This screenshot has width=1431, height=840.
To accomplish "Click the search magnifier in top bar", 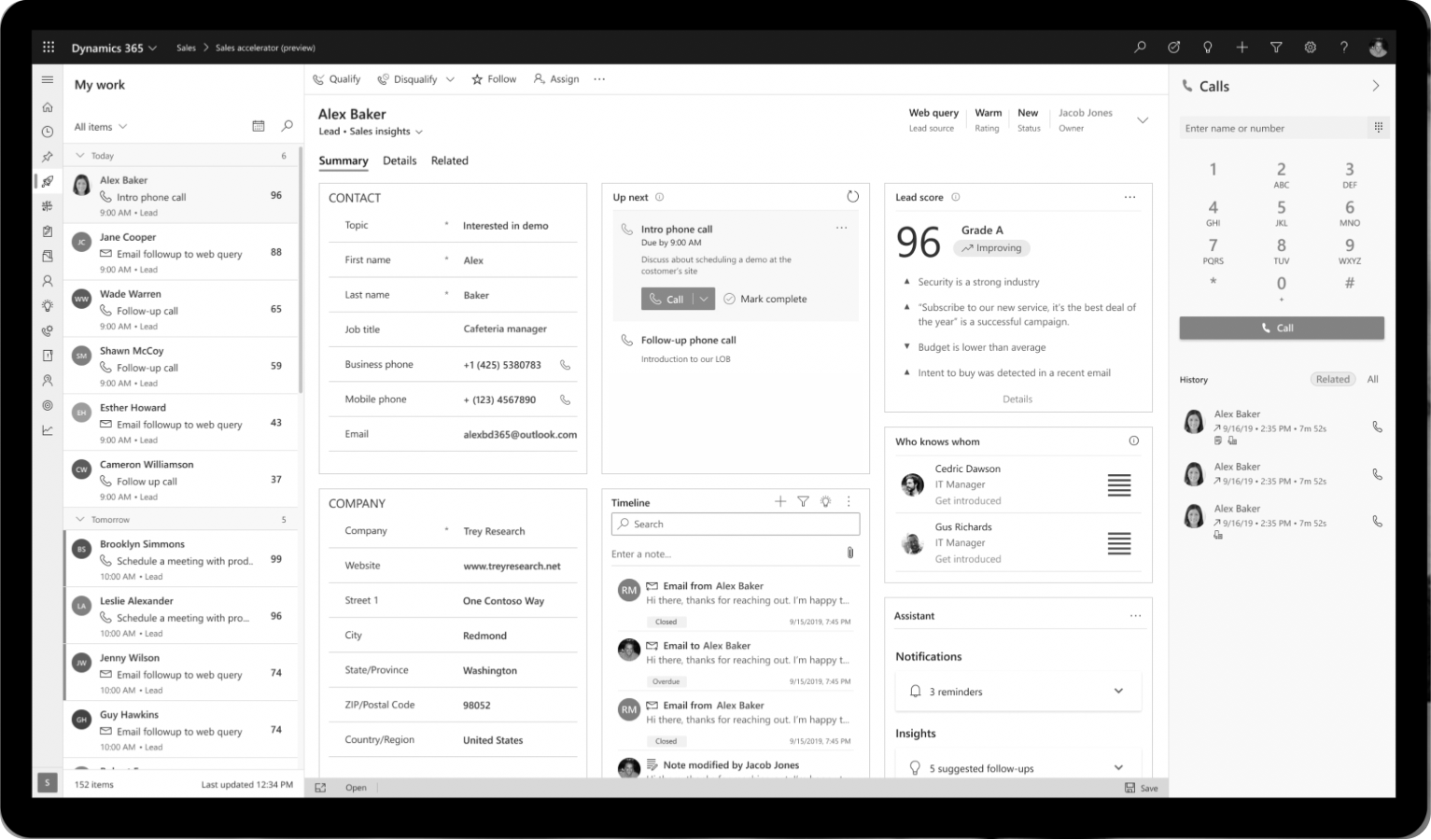I will pos(1140,48).
